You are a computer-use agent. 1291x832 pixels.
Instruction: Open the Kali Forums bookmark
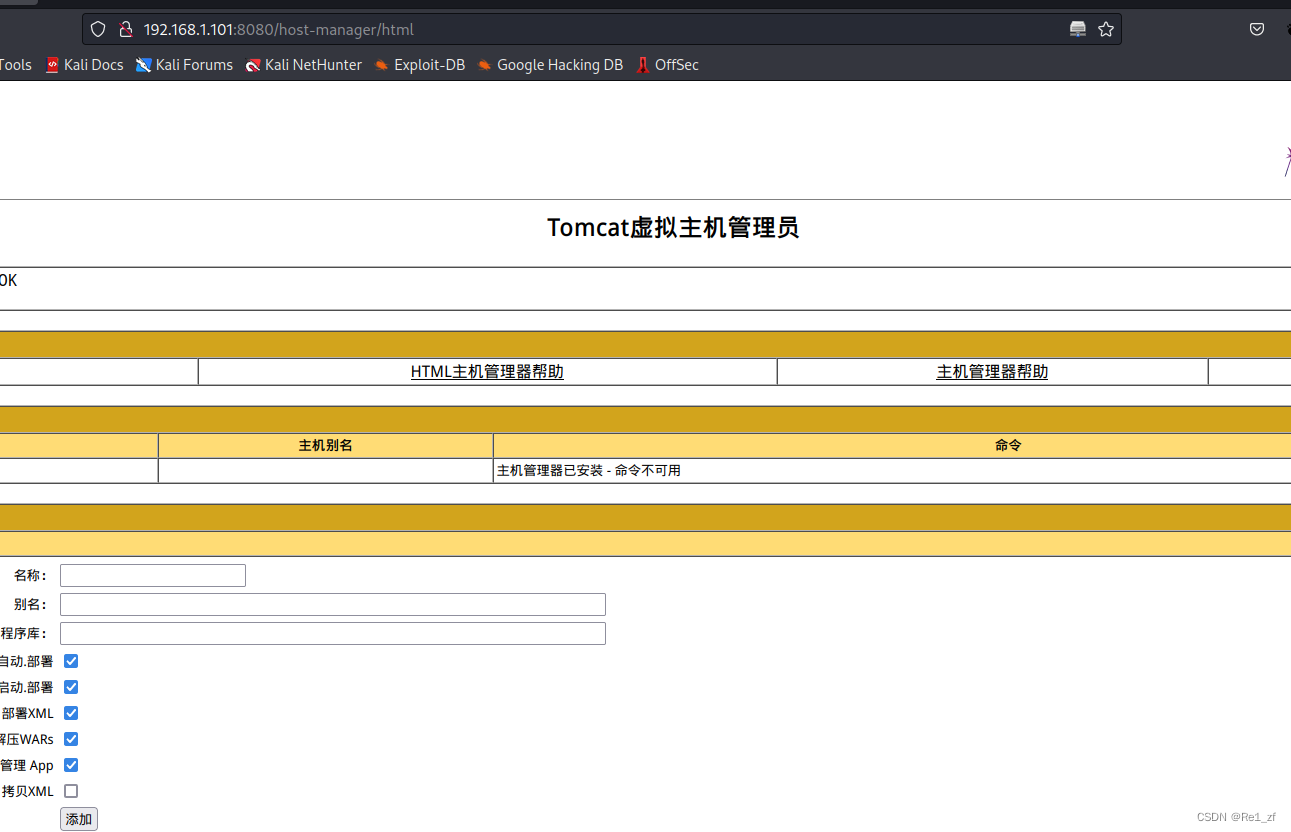coord(184,65)
